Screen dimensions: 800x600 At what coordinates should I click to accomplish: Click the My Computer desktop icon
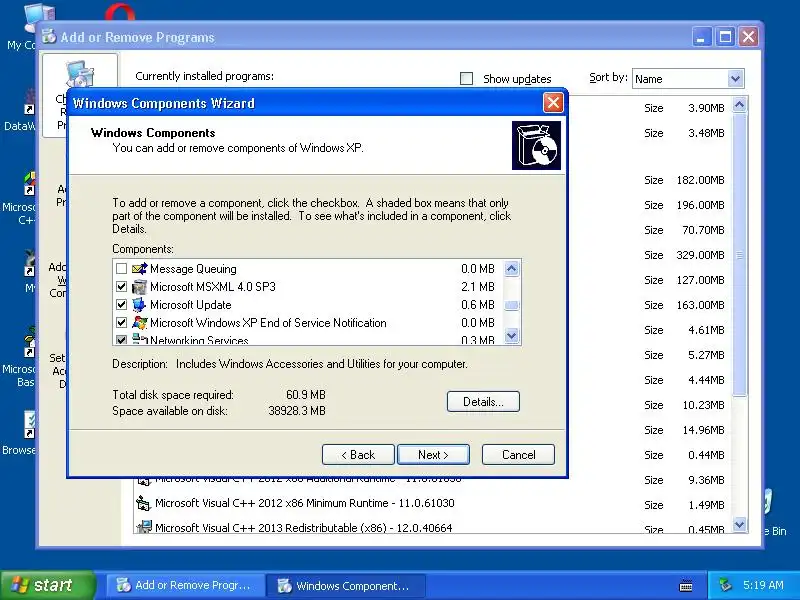coord(39,18)
